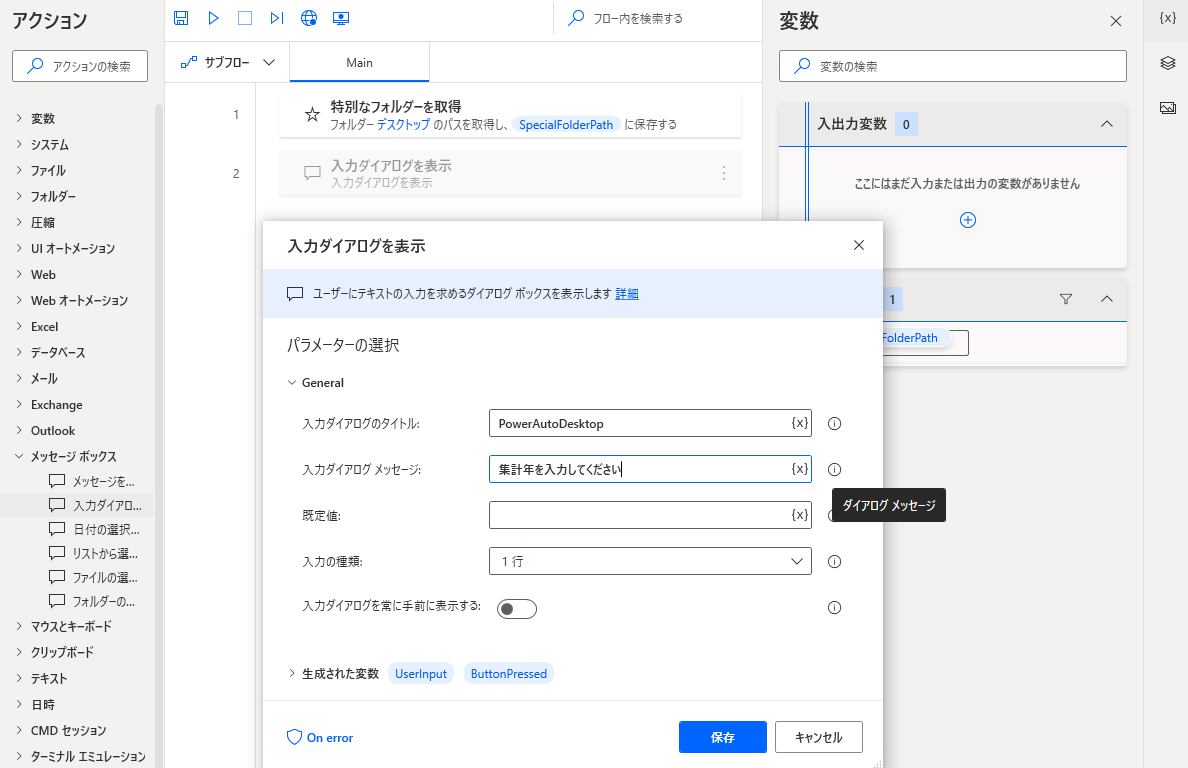Open the Images panel icon
This screenshot has width=1188, height=768.
pyautogui.click(x=1168, y=108)
